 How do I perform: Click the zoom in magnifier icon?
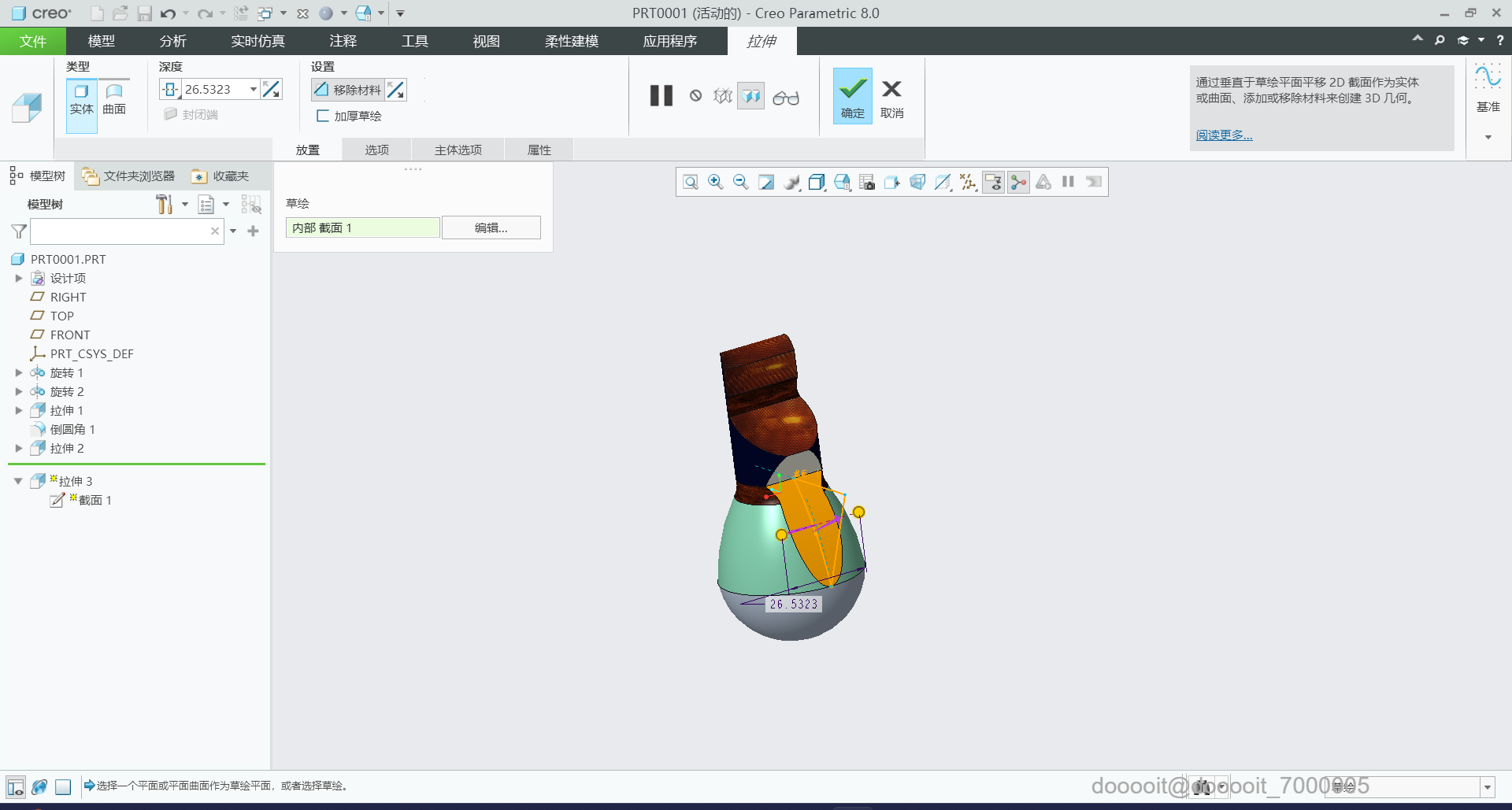pyautogui.click(x=715, y=183)
